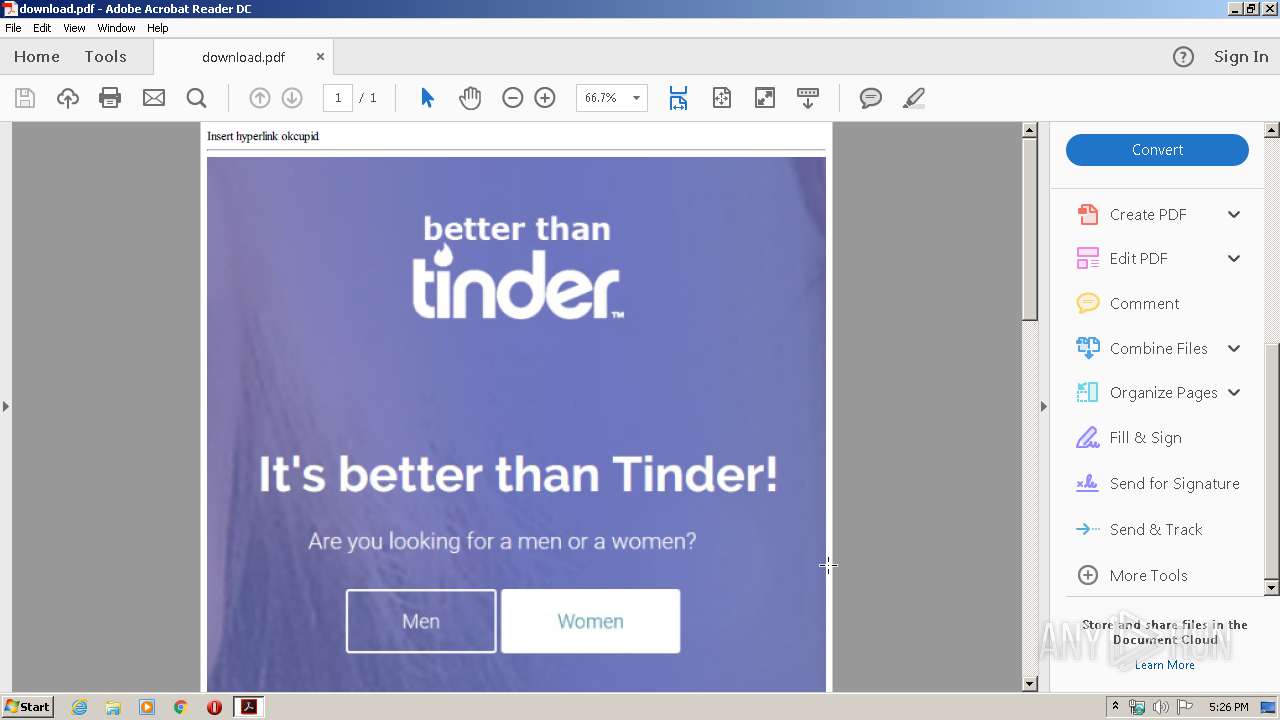Add a sticky note comment icon
Image resolution: width=1280 pixels, height=720 pixels.
click(x=871, y=98)
